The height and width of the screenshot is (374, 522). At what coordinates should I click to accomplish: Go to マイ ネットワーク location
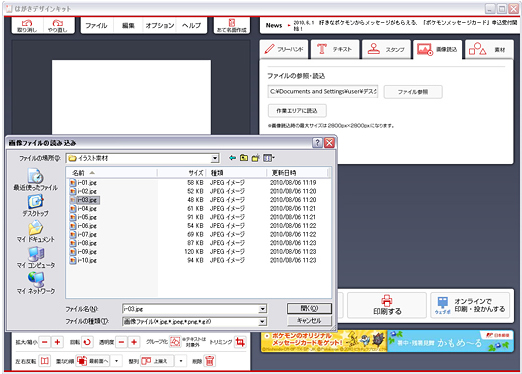[35, 283]
